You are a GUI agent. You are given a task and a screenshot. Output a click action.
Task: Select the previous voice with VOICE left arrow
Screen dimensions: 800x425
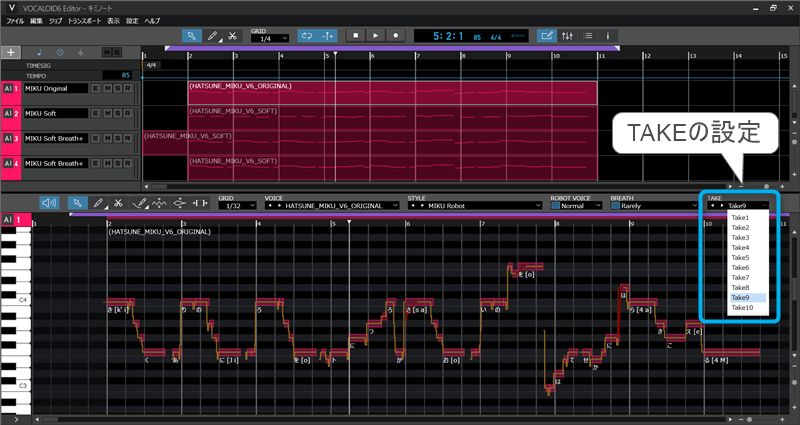[x=270, y=206]
